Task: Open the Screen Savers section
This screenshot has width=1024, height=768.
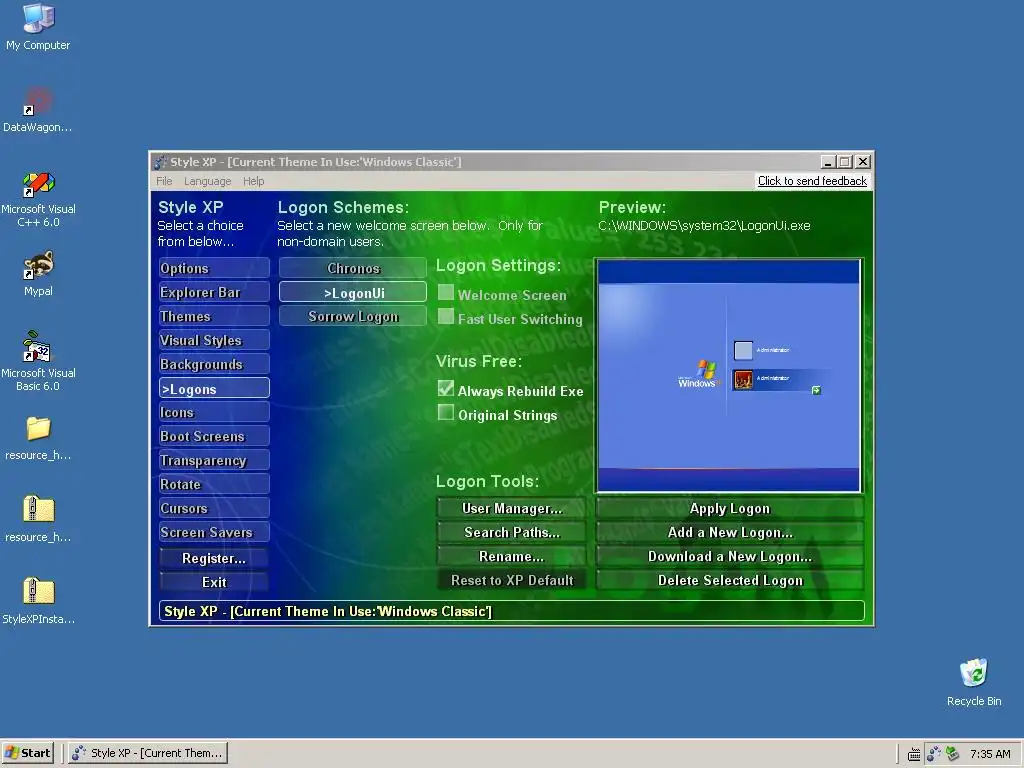Action: [214, 532]
